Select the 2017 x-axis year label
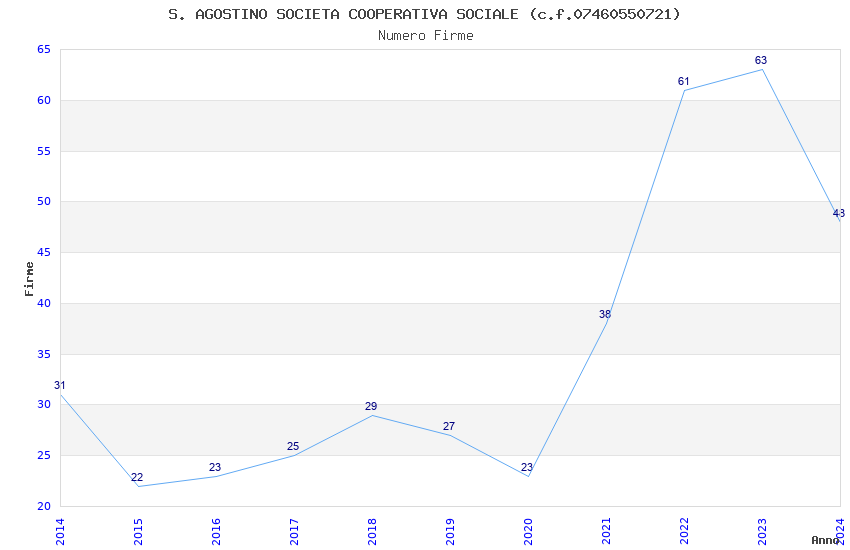850x550 pixels. (x=294, y=532)
